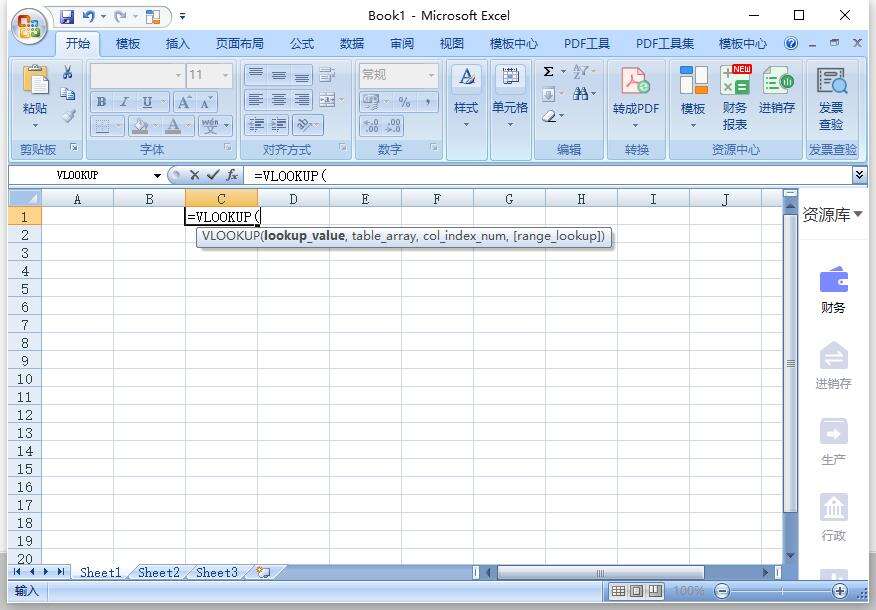Open fill color bucket button
Viewport: 876px width, 610px height.
pyautogui.click(x=139, y=126)
